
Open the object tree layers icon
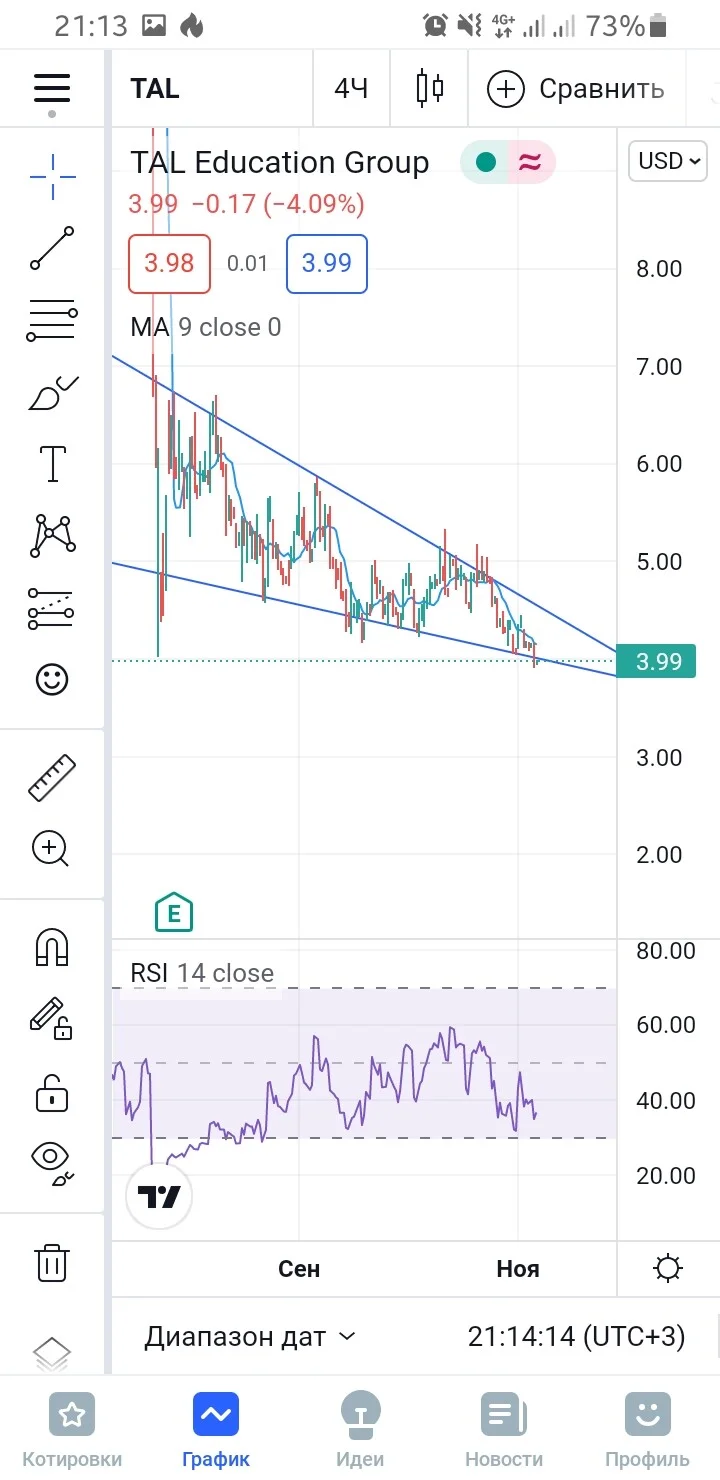tap(52, 1355)
